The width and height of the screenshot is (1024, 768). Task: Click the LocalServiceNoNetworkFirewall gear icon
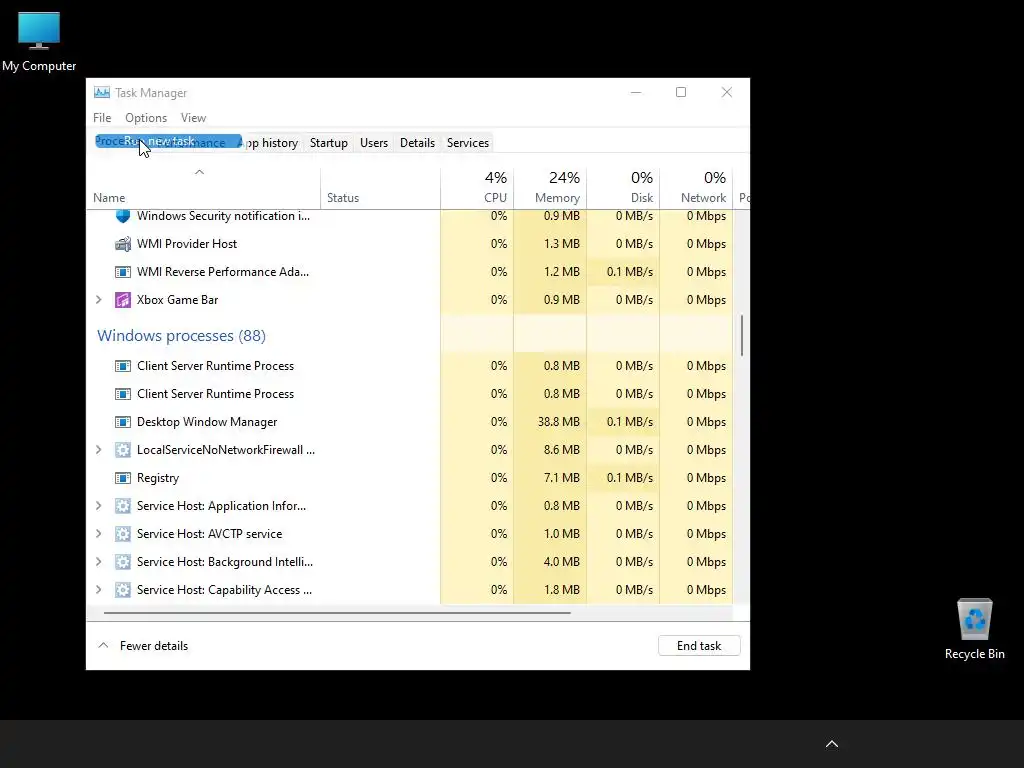pyautogui.click(x=123, y=451)
